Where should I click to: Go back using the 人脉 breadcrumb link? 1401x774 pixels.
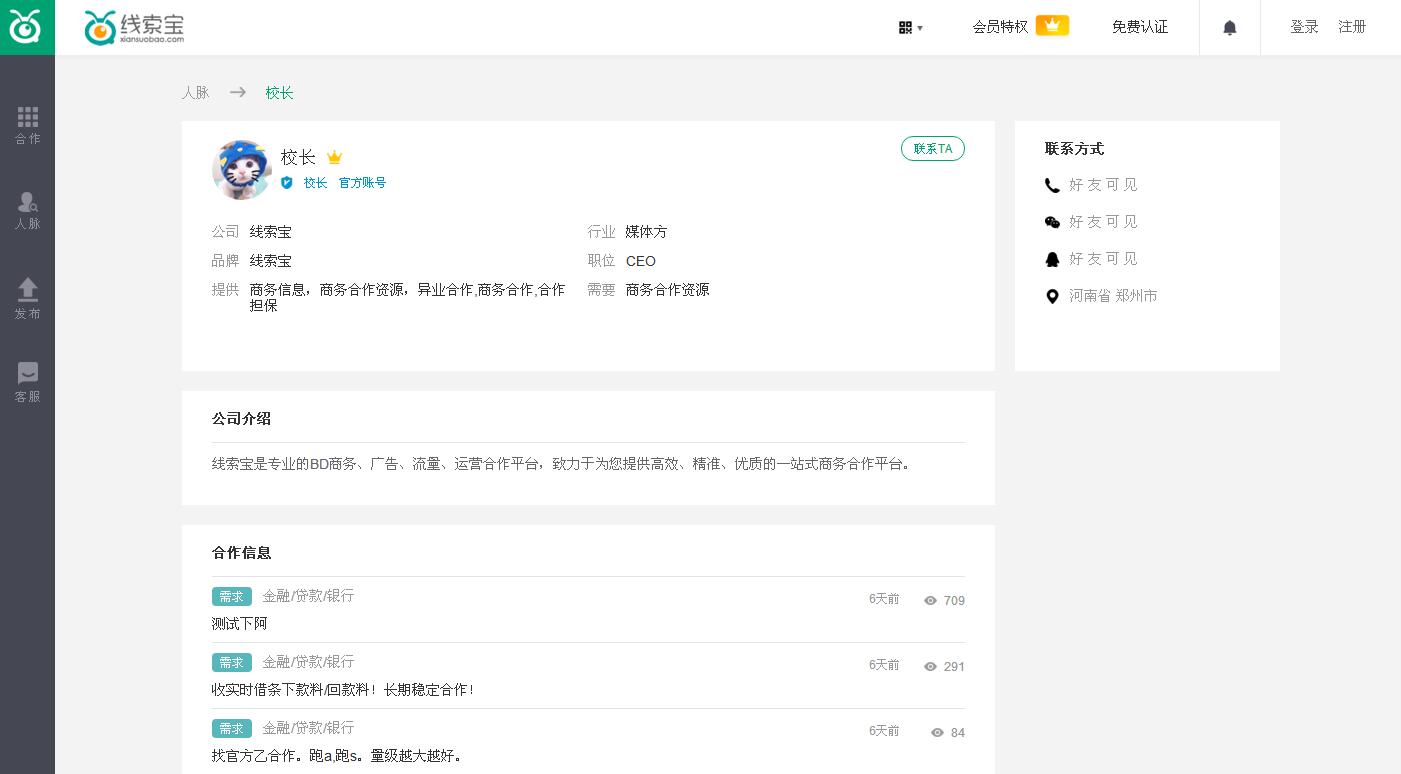pos(196,92)
